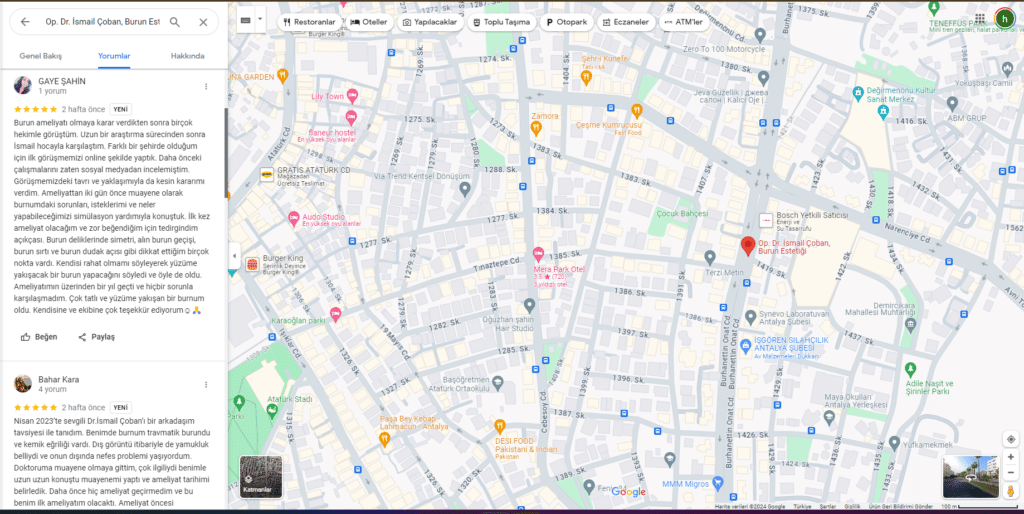Filter map by Yapılacaklar chip

(x=430, y=22)
